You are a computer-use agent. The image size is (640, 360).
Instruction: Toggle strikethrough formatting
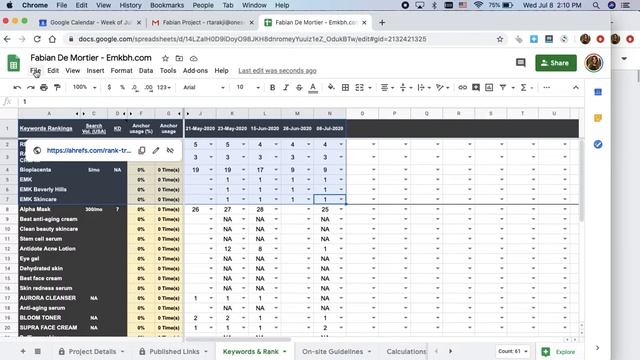coord(299,87)
